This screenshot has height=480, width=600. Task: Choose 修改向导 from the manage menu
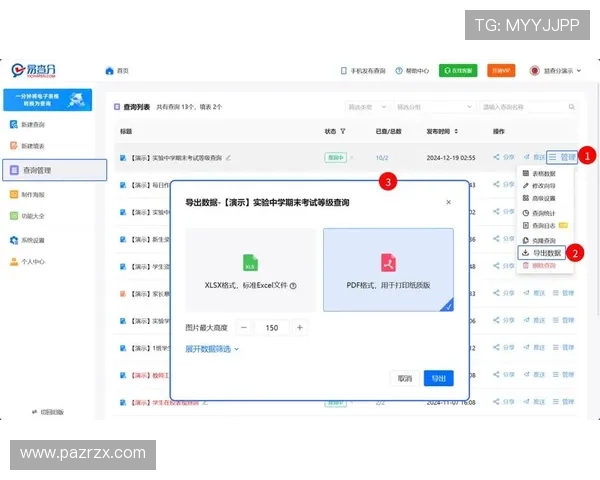(539, 186)
